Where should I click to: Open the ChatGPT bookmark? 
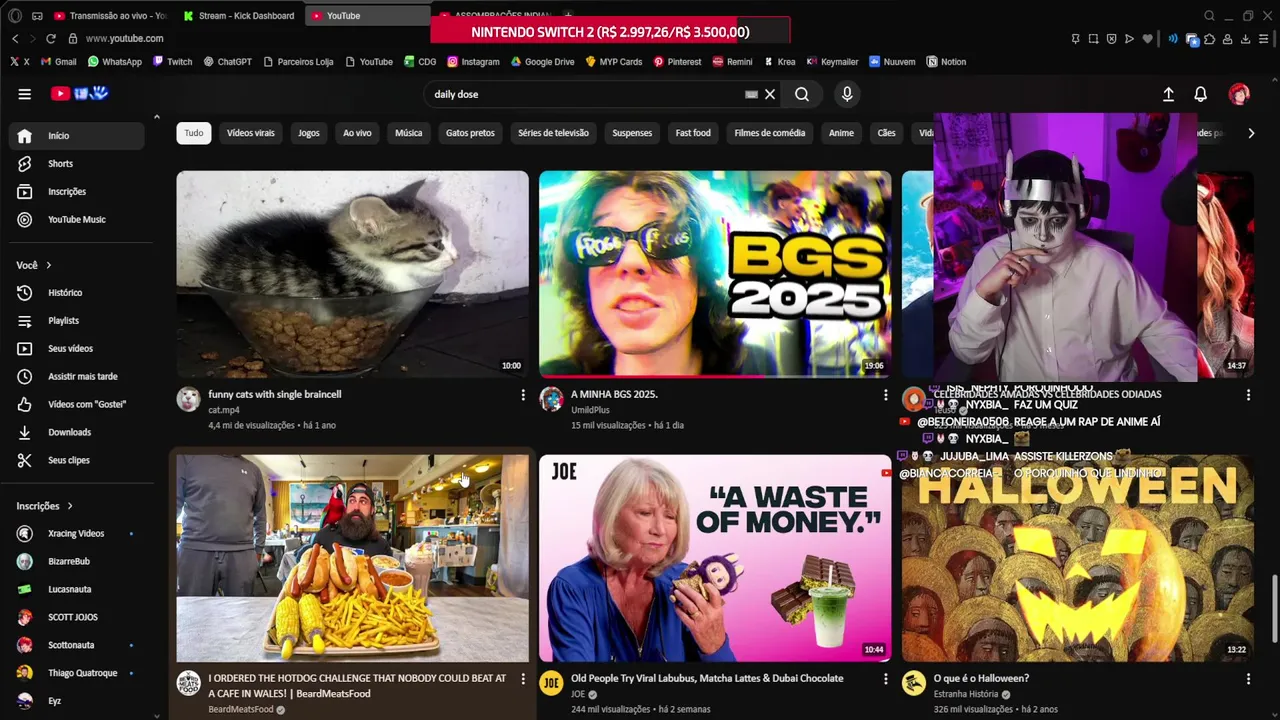227,62
